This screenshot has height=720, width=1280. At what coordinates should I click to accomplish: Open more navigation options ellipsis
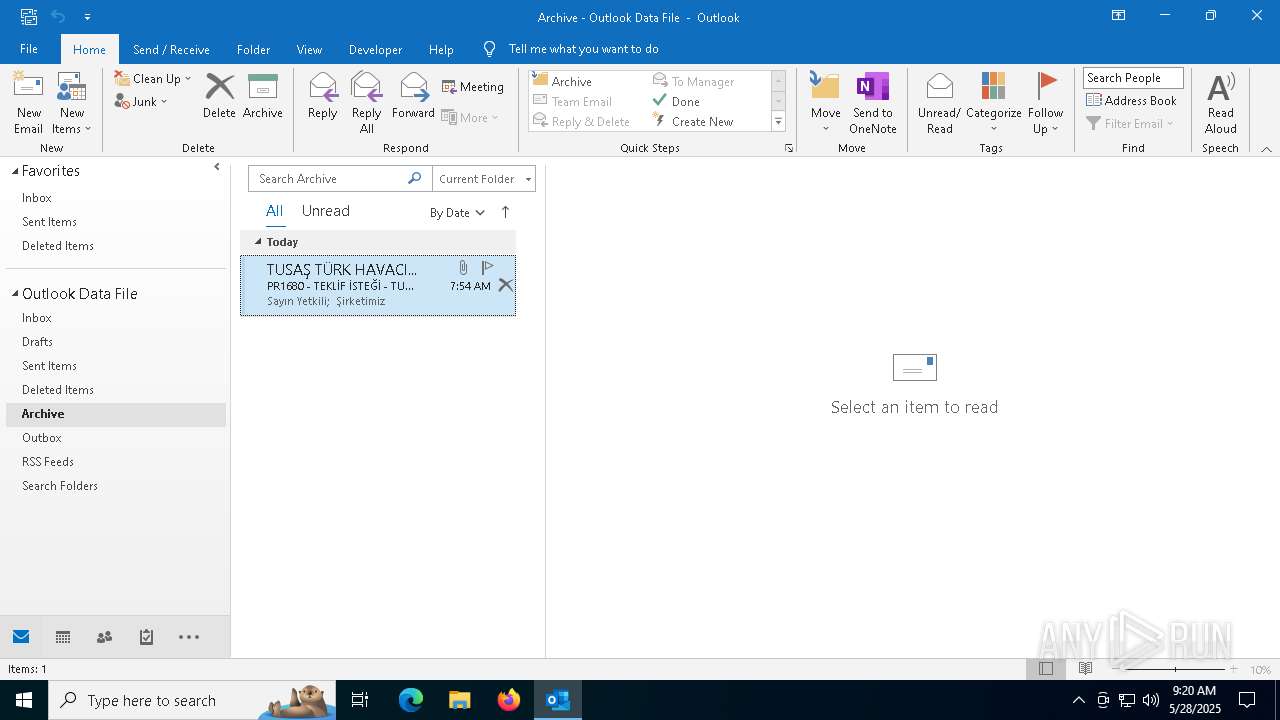click(189, 637)
